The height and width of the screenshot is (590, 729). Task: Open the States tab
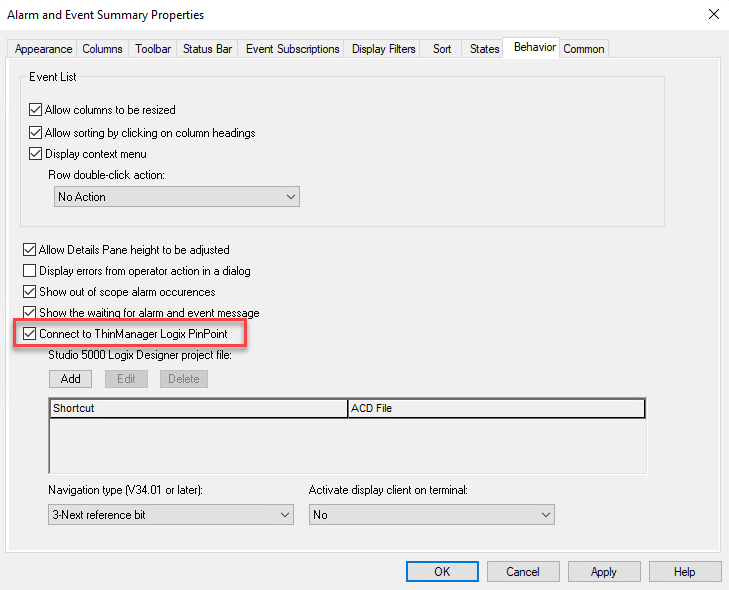tap(484, 49)
